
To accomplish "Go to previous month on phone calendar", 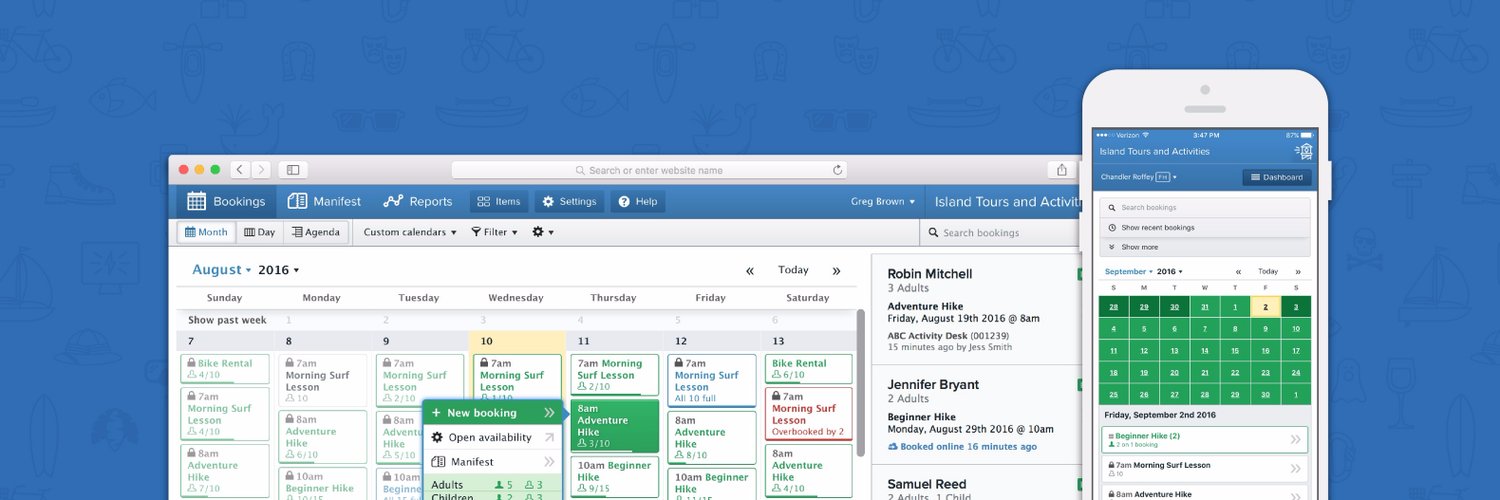I will click(1238, 272).
